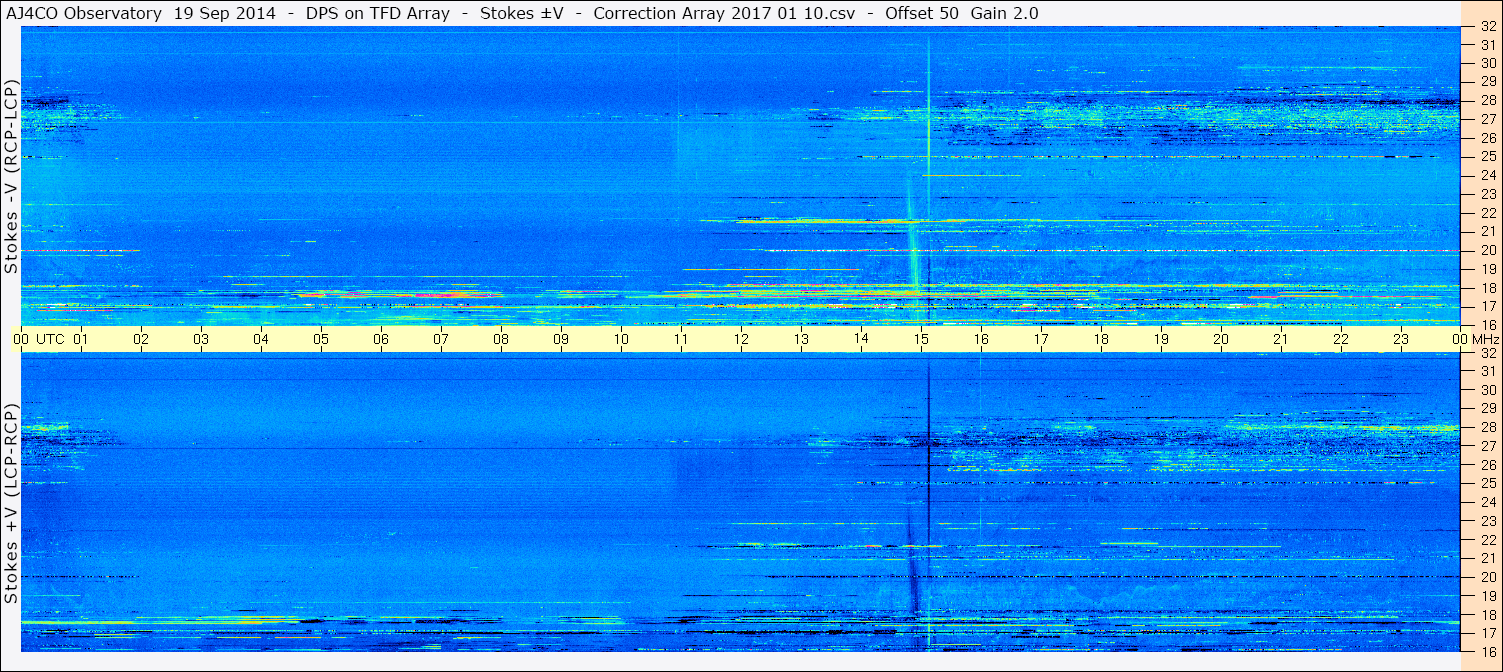Image resolution: width=1503 pixels, height=672 pixels.
Task: Select the 13 hour time marker
Action: click(x=801, y=339)
